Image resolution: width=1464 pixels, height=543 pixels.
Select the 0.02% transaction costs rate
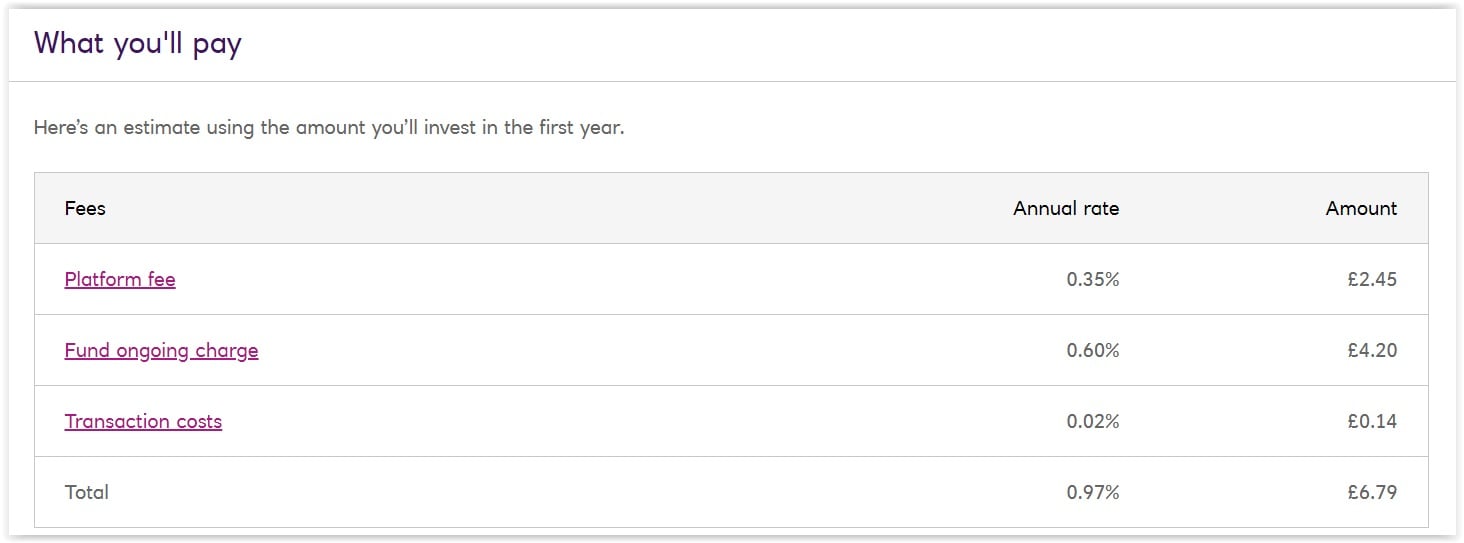[x=1093, y=421]
